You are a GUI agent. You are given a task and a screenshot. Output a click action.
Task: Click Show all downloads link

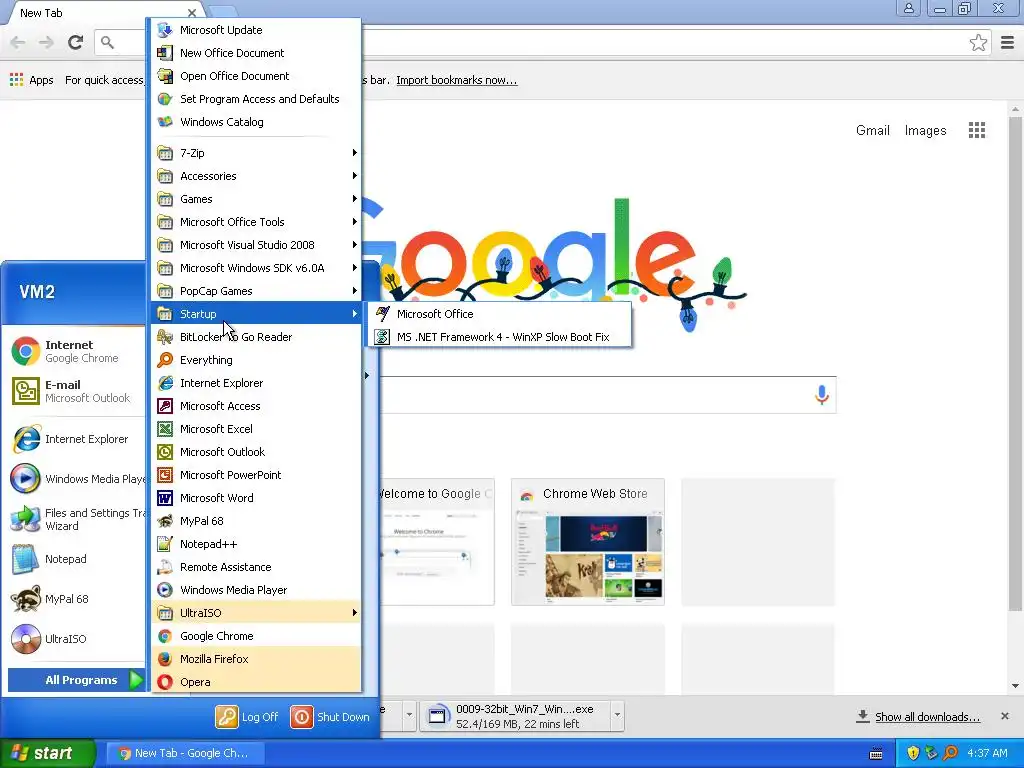[927, 717]
